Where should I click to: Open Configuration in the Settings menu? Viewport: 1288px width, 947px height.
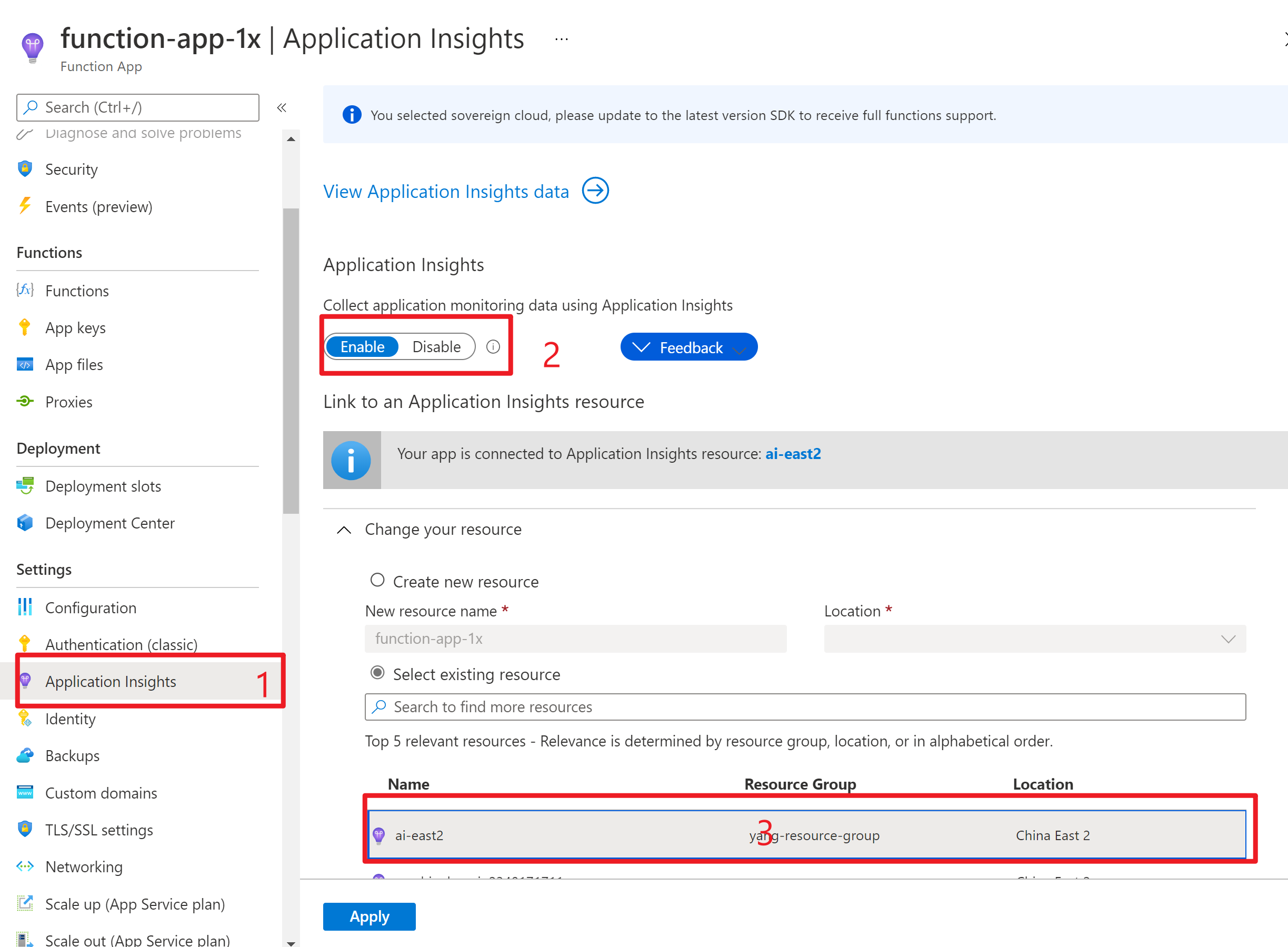pyautogui.click(x=91, y=607)
